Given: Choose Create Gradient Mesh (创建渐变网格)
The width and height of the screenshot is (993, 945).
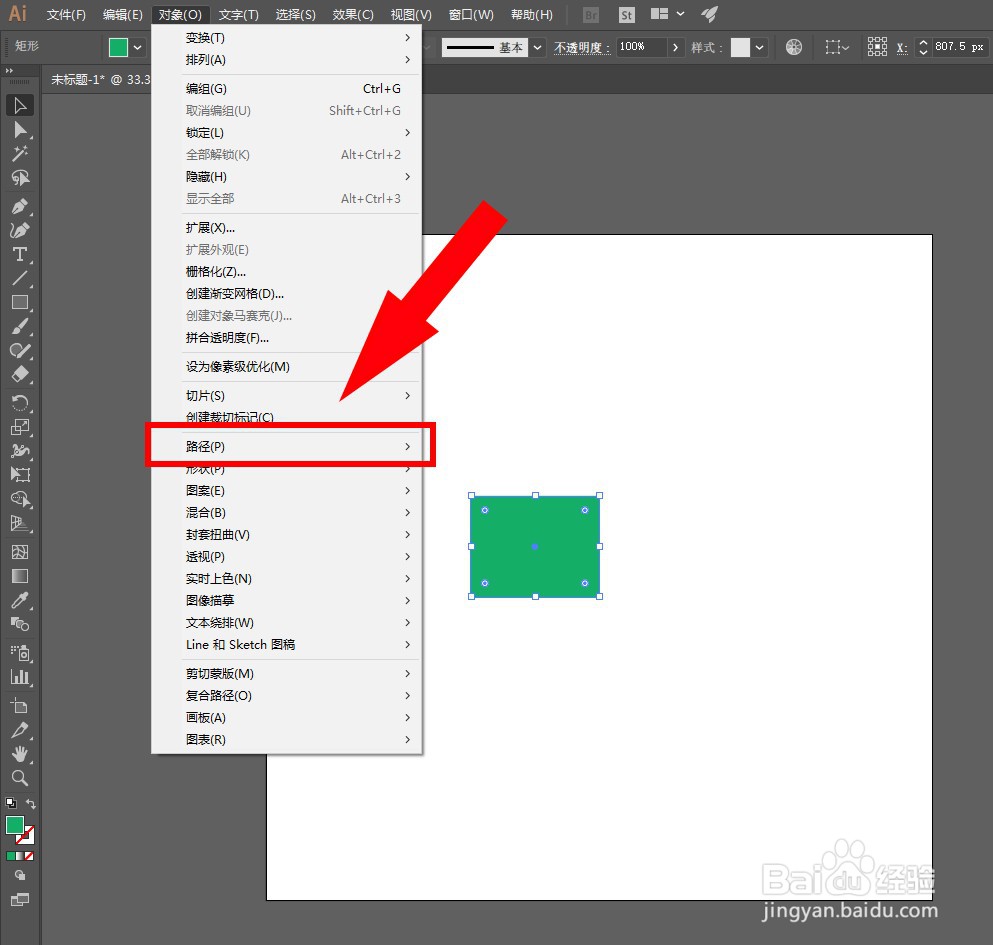Looking at the screenshot, I should pyautogui.click(x=286, y=293).
